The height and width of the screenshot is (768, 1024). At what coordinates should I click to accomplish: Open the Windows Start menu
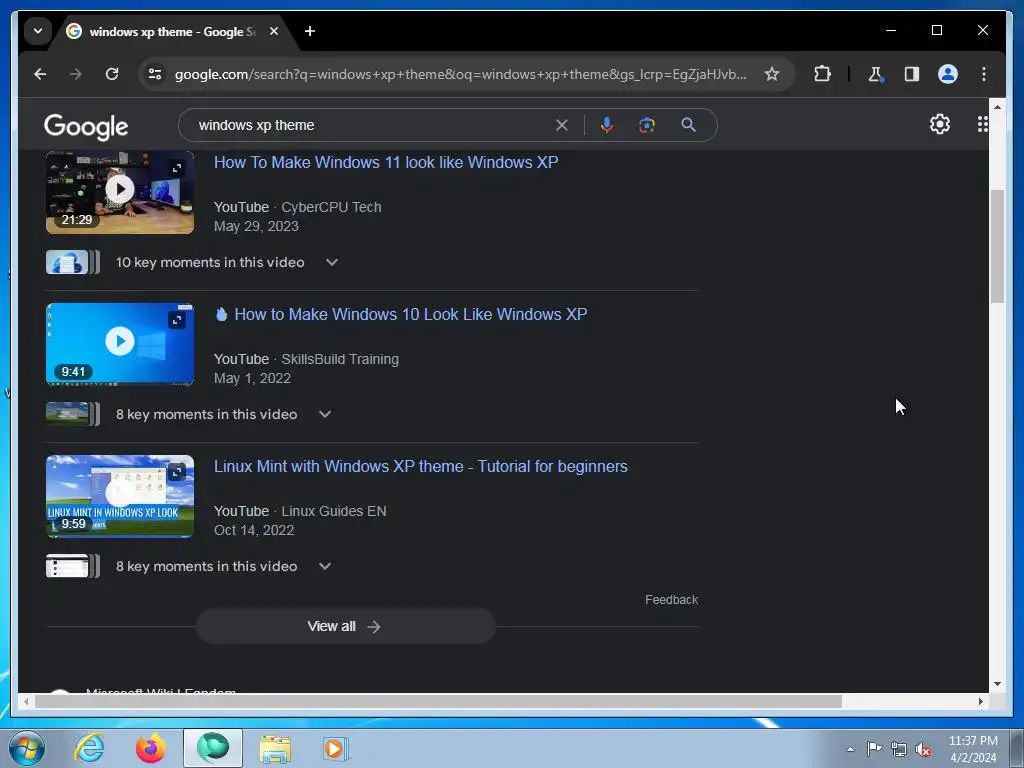(26, 748)
